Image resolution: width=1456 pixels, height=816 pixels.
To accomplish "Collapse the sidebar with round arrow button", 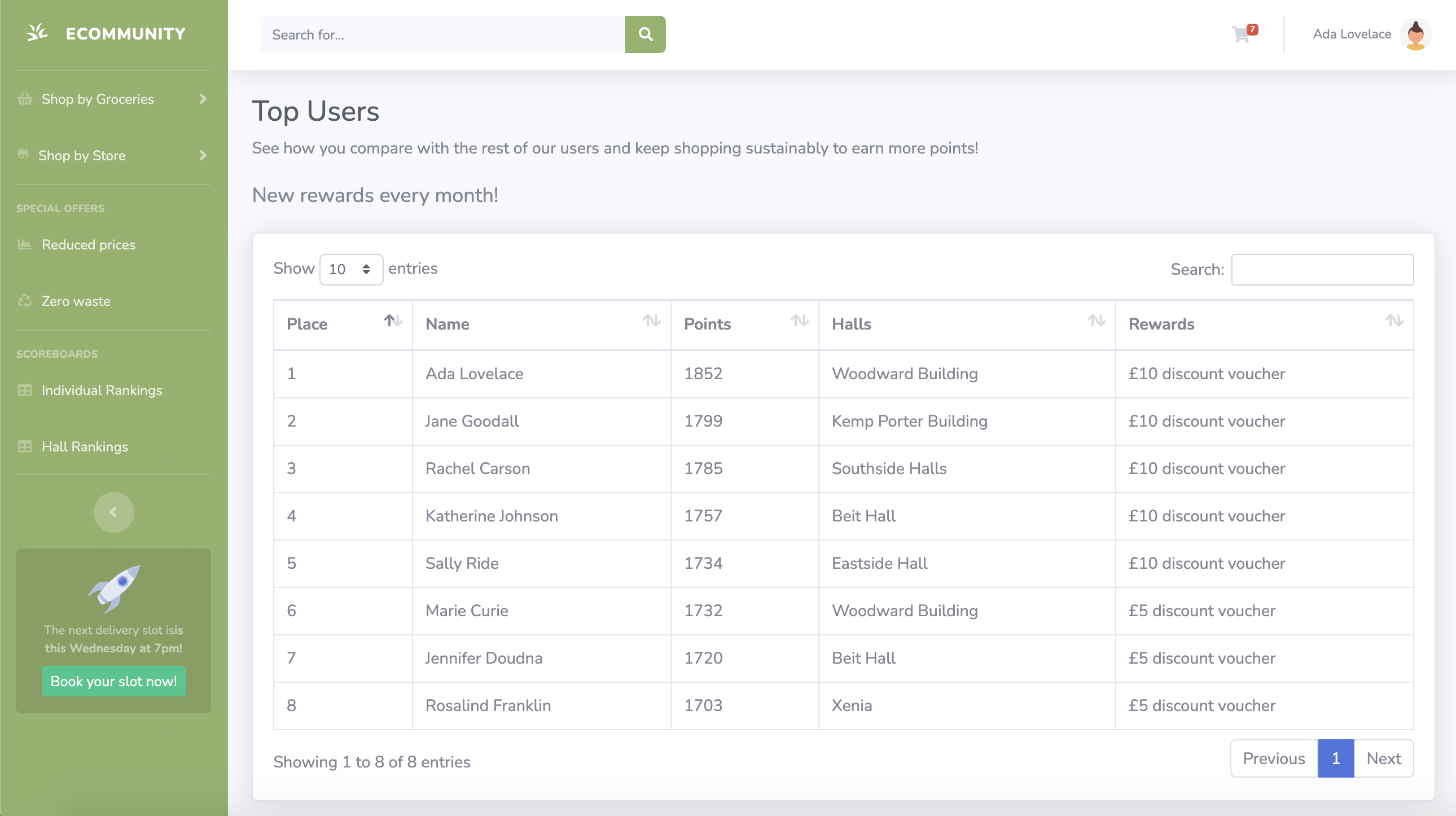I will point(113,512).
